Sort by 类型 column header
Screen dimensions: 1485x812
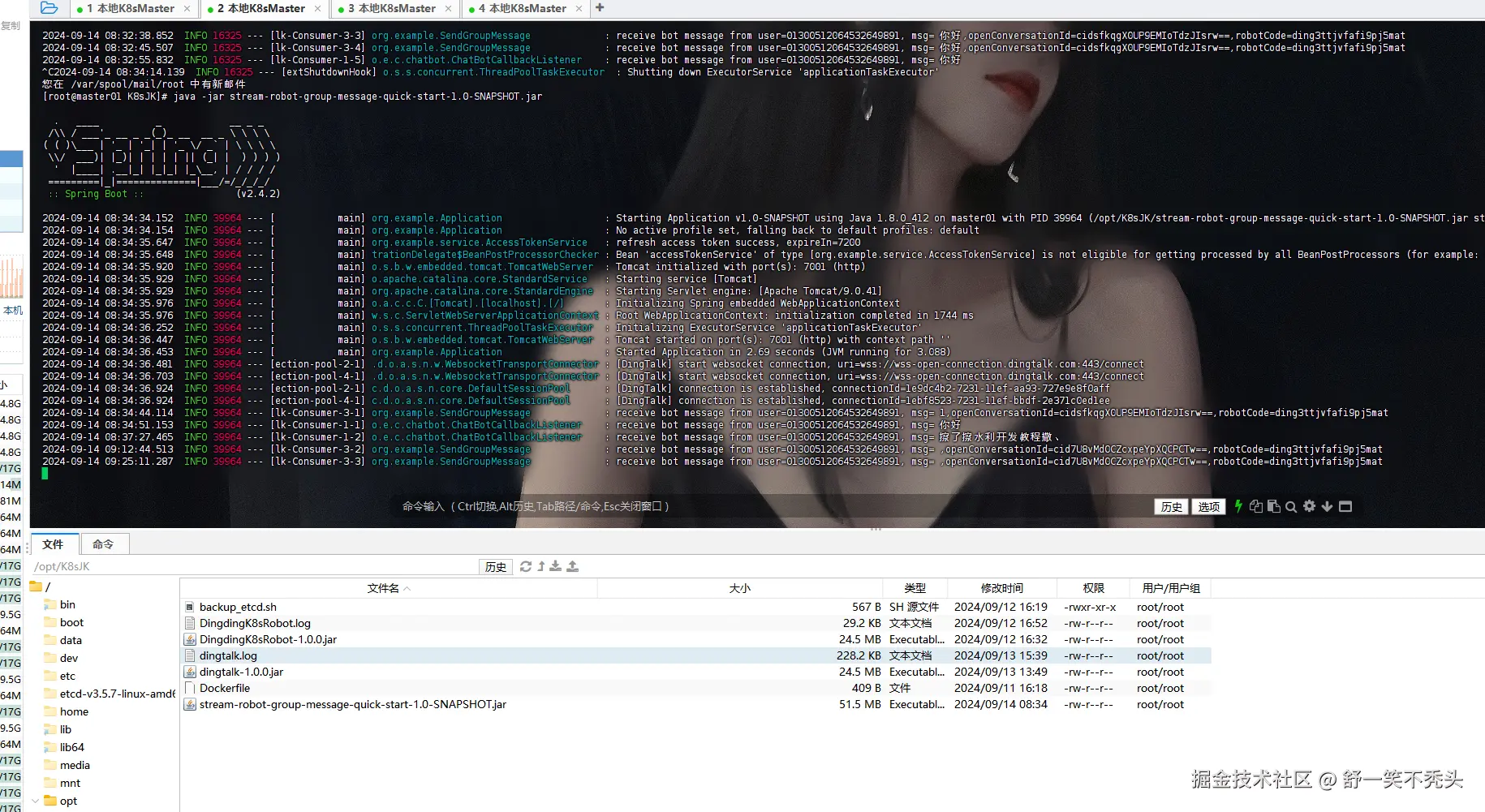[x=915, y=588]
